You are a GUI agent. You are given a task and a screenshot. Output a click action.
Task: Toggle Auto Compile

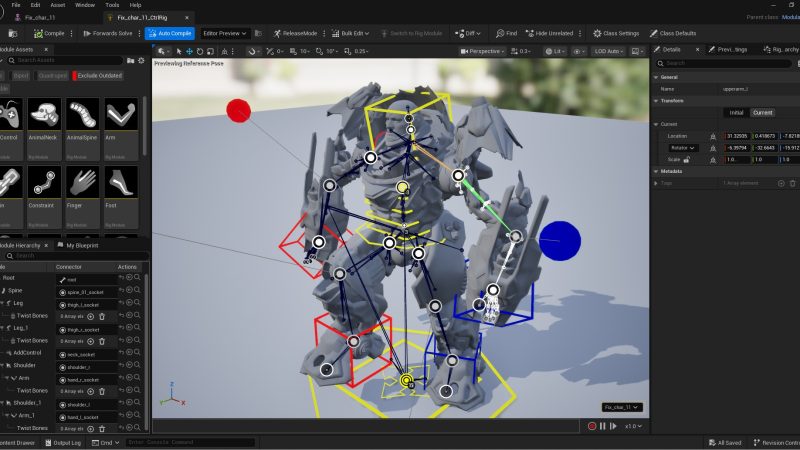(170, 33)
